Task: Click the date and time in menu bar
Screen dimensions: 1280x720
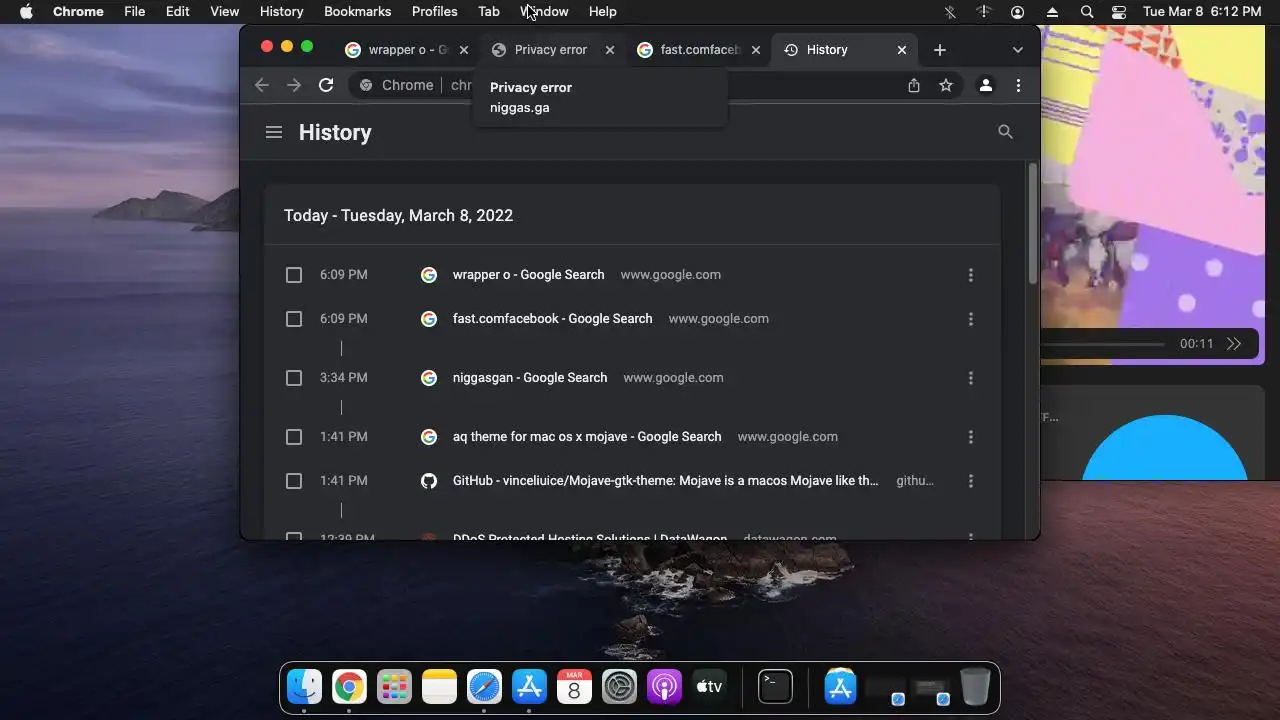Action: pyautogui.click(x=1202, y=12)
